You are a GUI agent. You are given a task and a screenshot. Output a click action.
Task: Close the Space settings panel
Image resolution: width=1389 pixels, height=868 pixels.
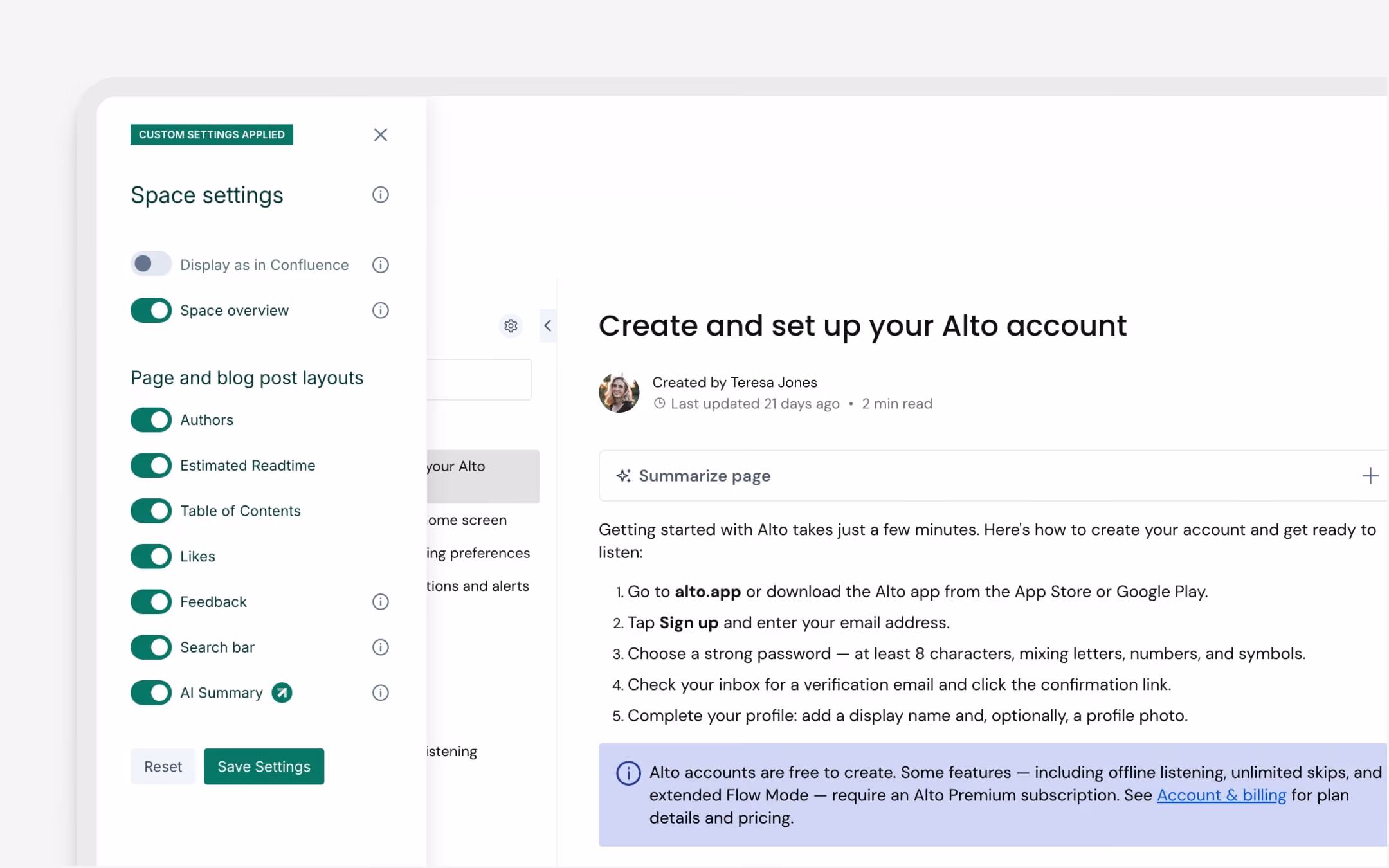click(380, 134)
